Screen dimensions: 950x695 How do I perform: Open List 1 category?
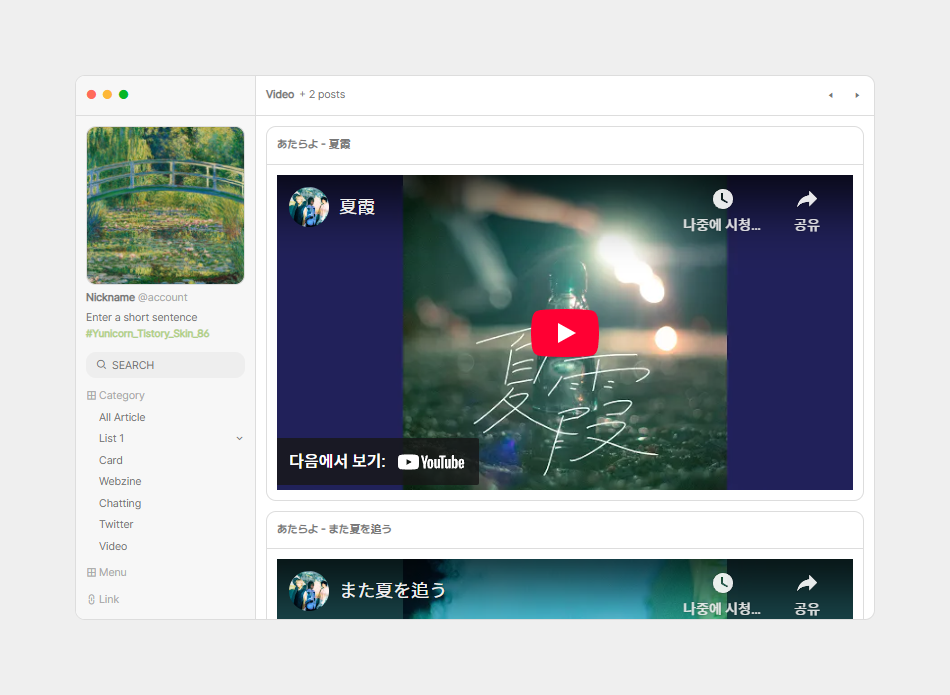coord(111,438)
